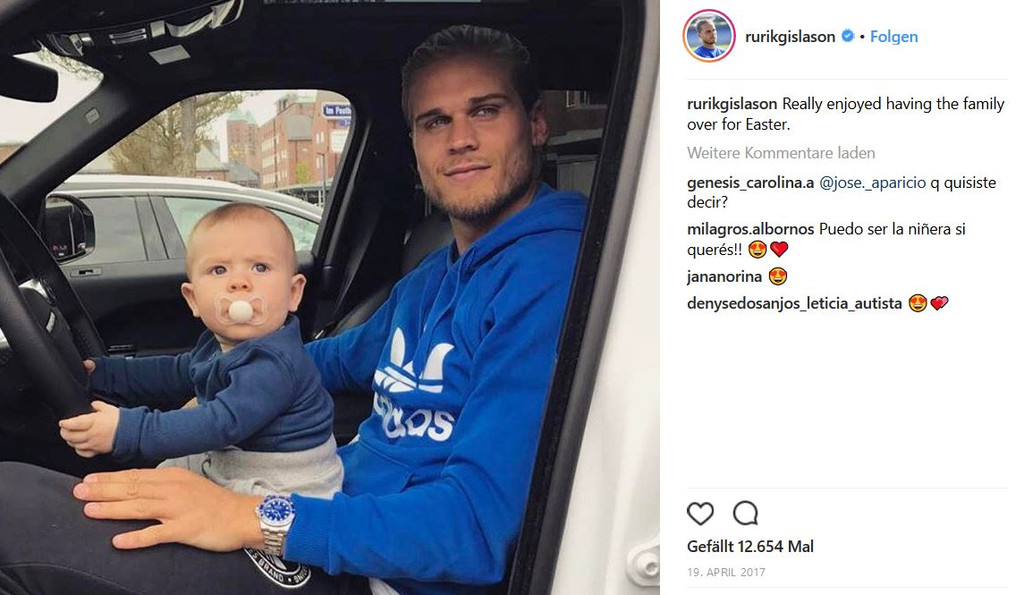Click the post photo of man and baby
Image resolution: width=1024 pixels, height=595 pixels.
coord(330,297)
